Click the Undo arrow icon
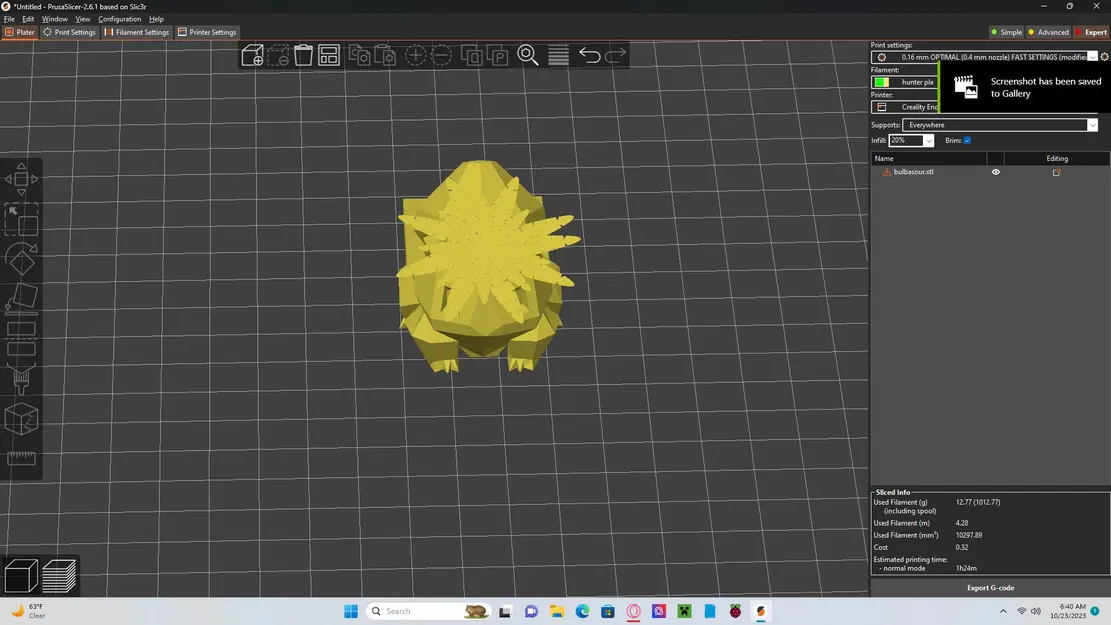This screenshot has height=625, width=1111. pyautogui.click(x=590, y=55)
